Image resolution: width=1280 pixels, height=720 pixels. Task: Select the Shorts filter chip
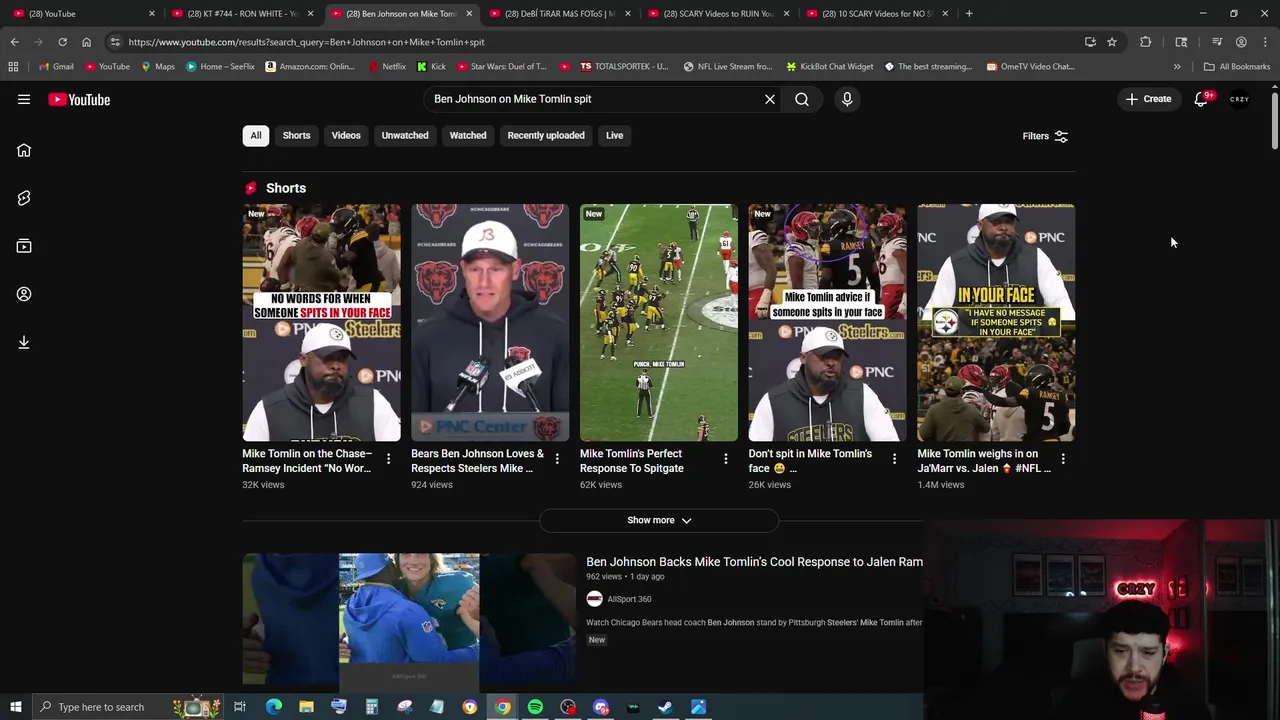[x=296, y=135]
